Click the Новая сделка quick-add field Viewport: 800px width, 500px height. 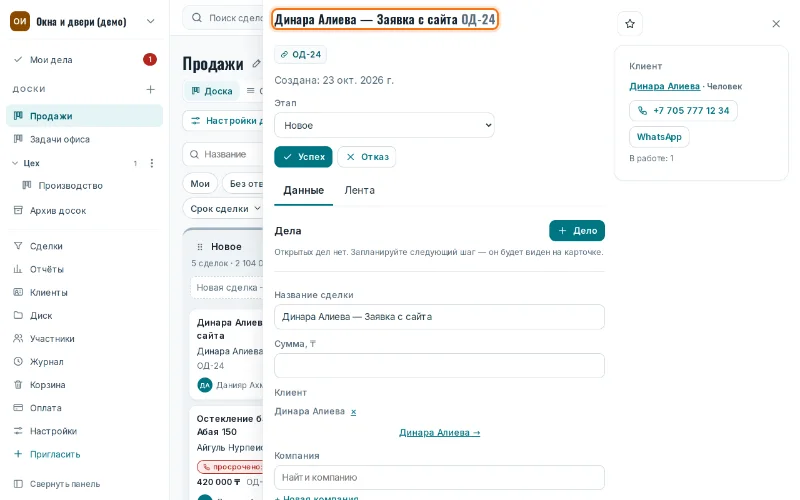click(x=227, y=288)
